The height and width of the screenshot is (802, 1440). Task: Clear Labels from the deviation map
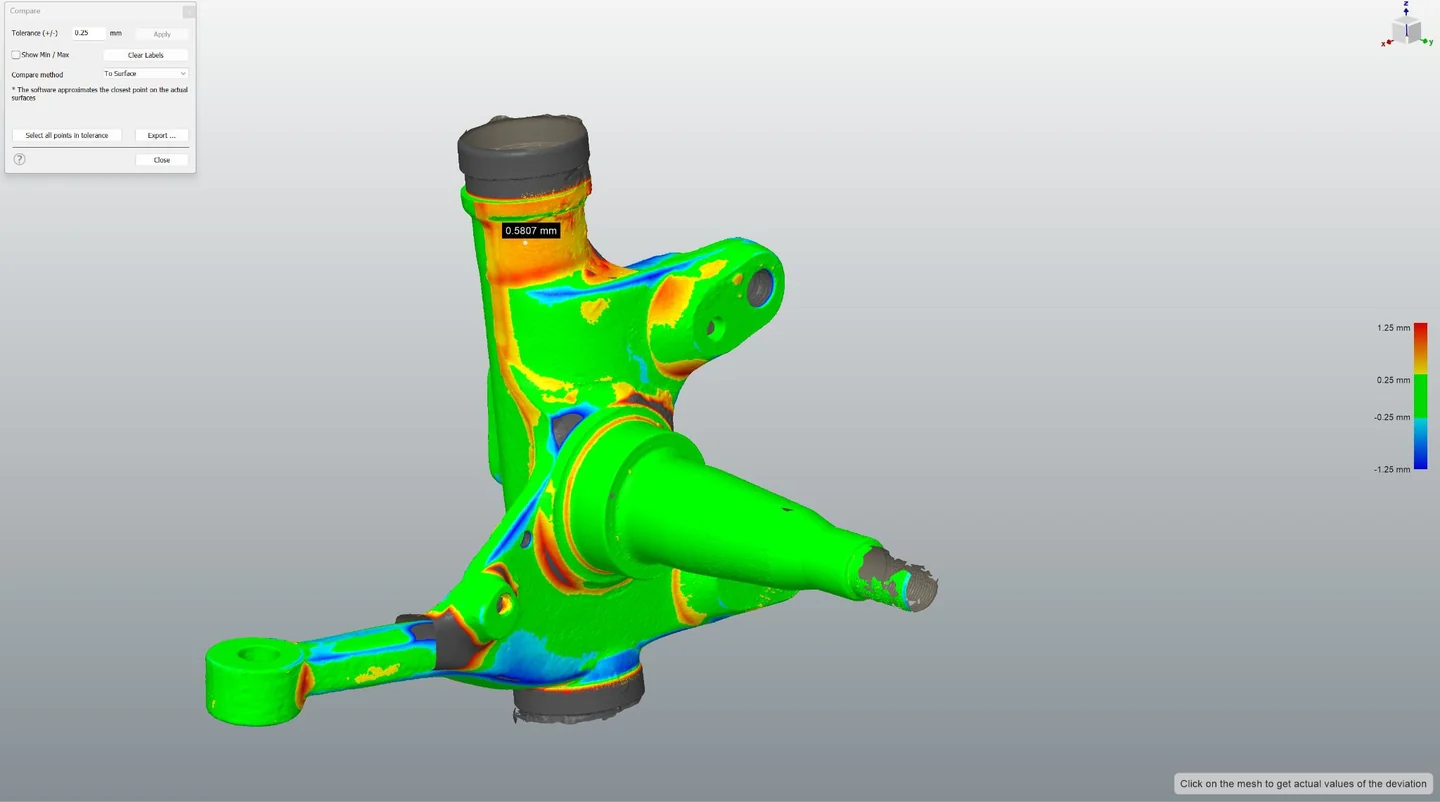(x=146, y=55)
